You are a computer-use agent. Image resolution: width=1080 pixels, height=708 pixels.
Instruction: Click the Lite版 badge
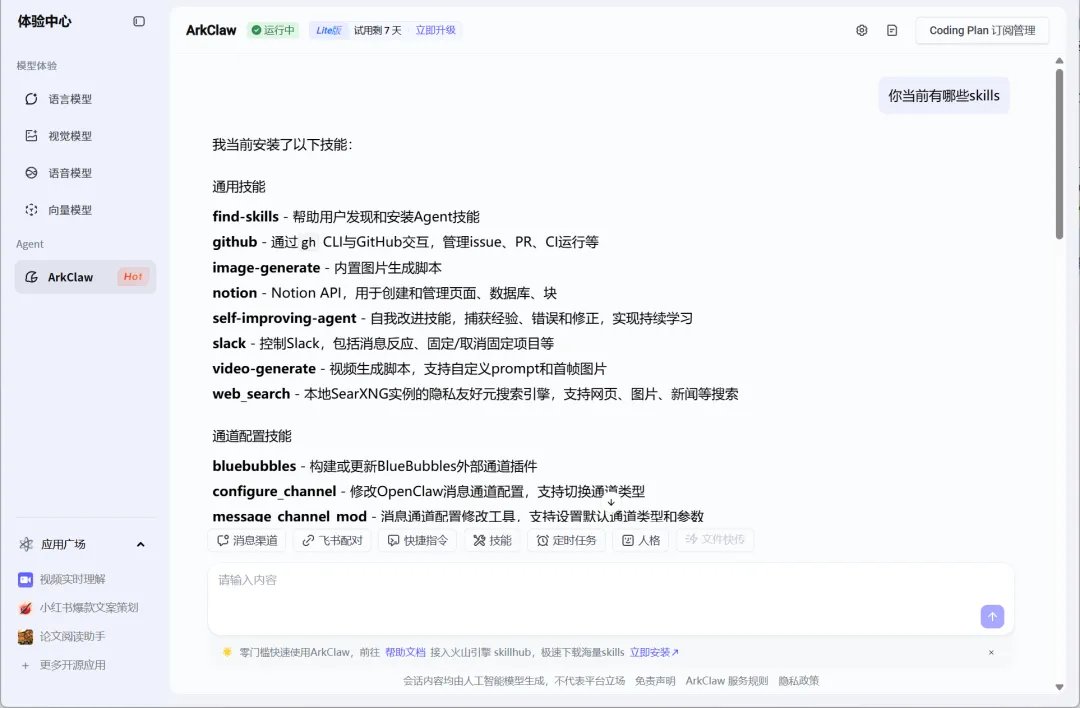point(329,30)
